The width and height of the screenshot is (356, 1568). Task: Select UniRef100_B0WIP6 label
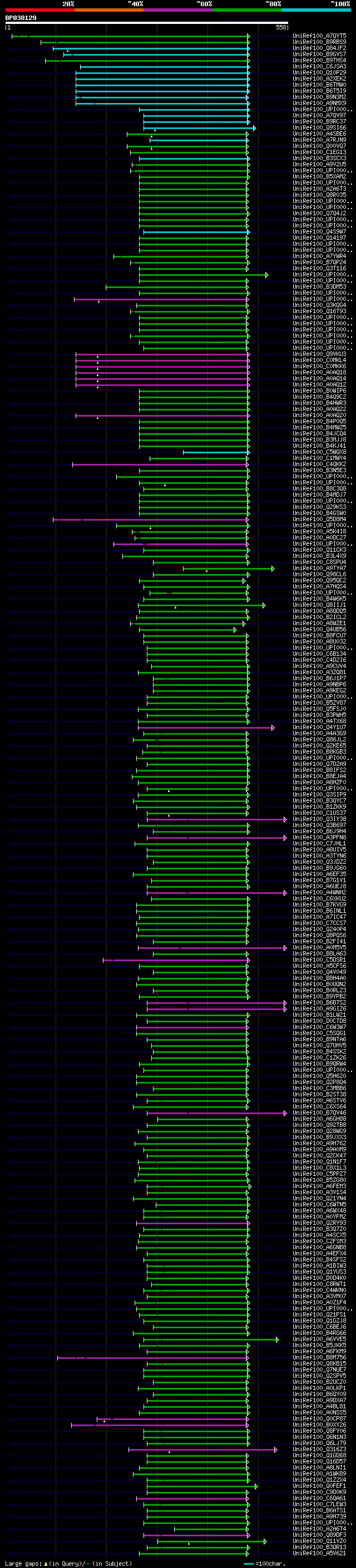[x=319, y=391]
